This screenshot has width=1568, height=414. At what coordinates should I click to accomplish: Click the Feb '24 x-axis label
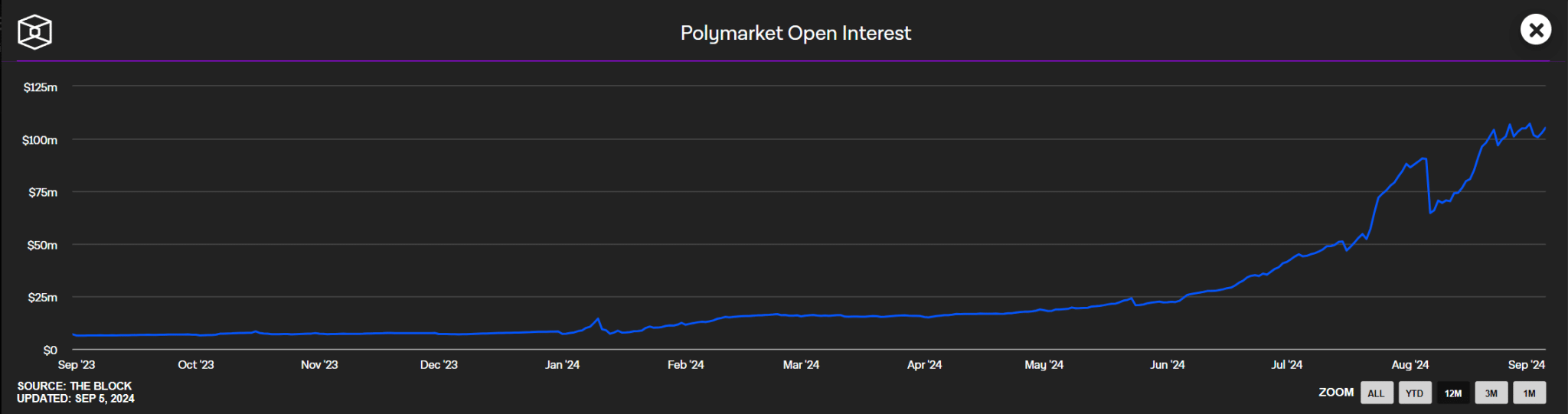685,364
